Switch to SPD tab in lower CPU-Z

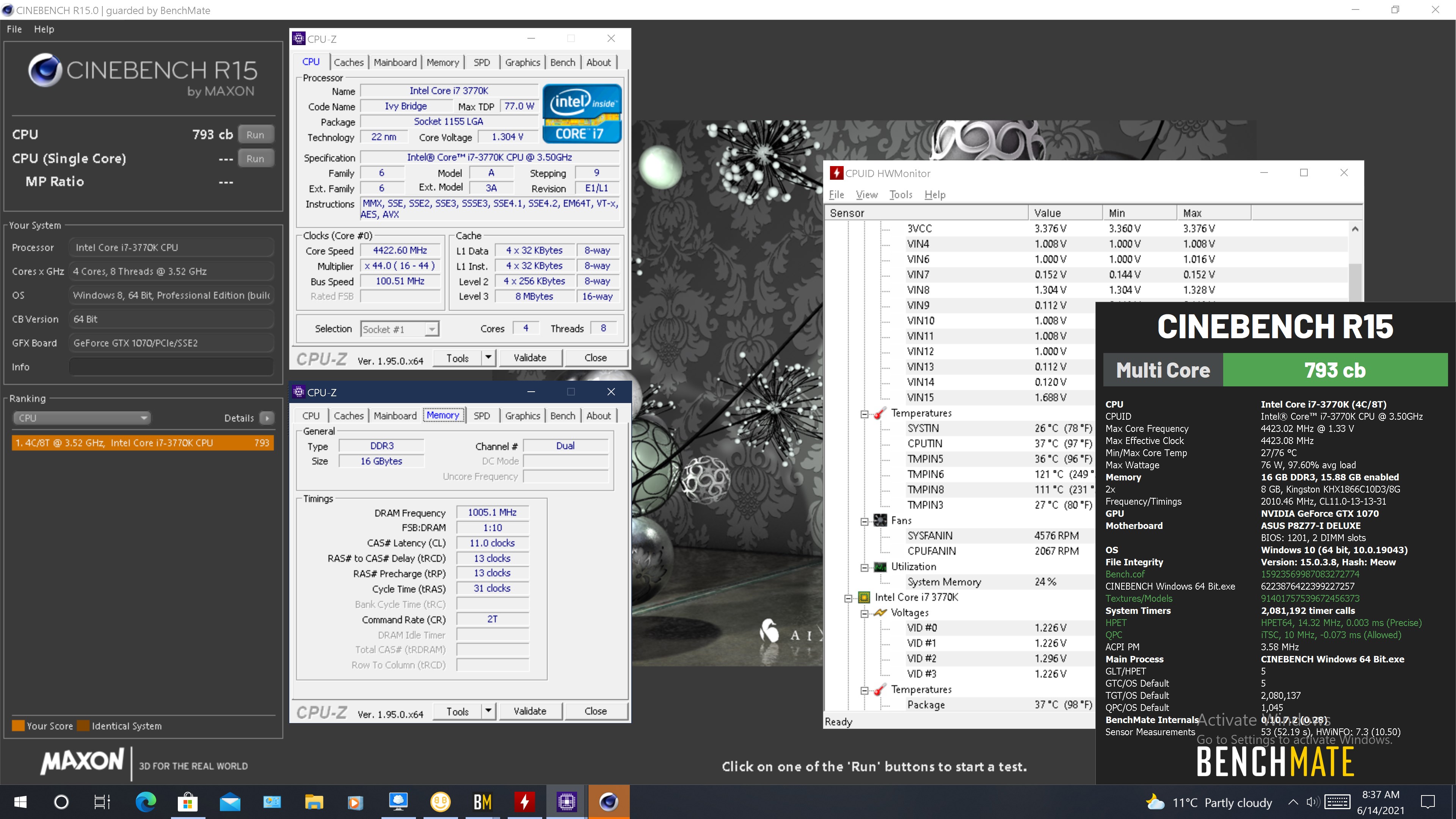(x=482, y=416)
